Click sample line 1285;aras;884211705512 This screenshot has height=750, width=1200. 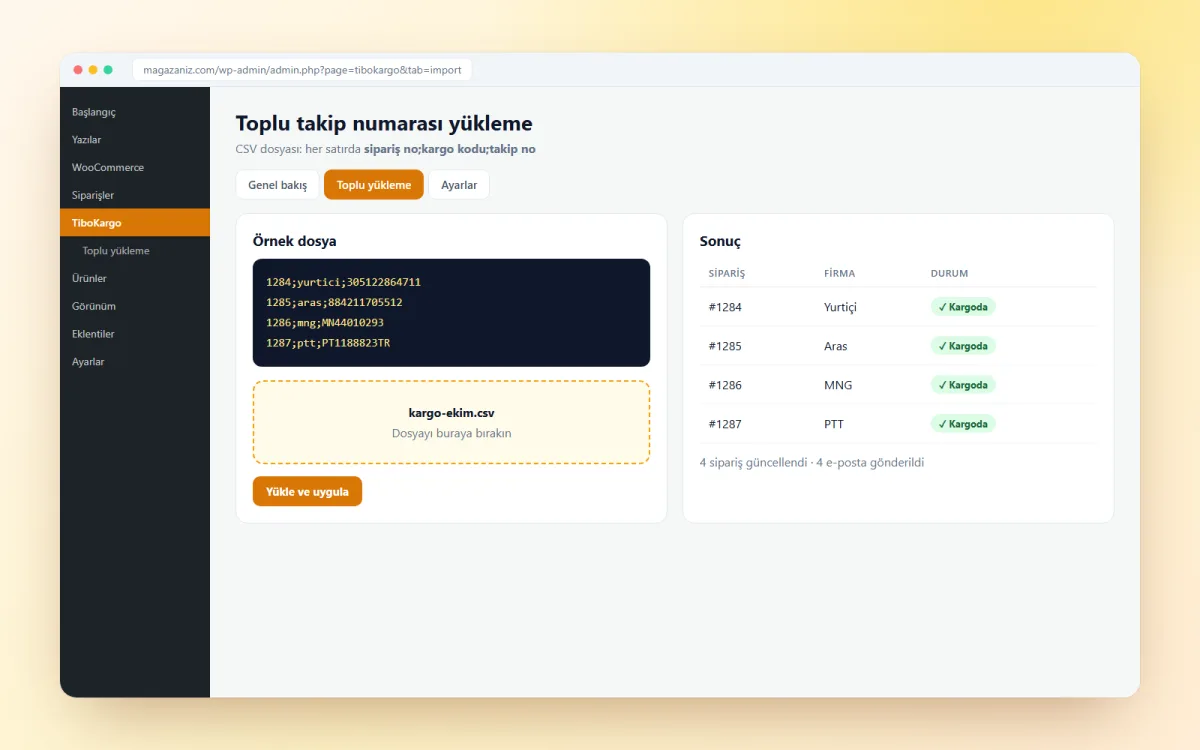(334, 302)
